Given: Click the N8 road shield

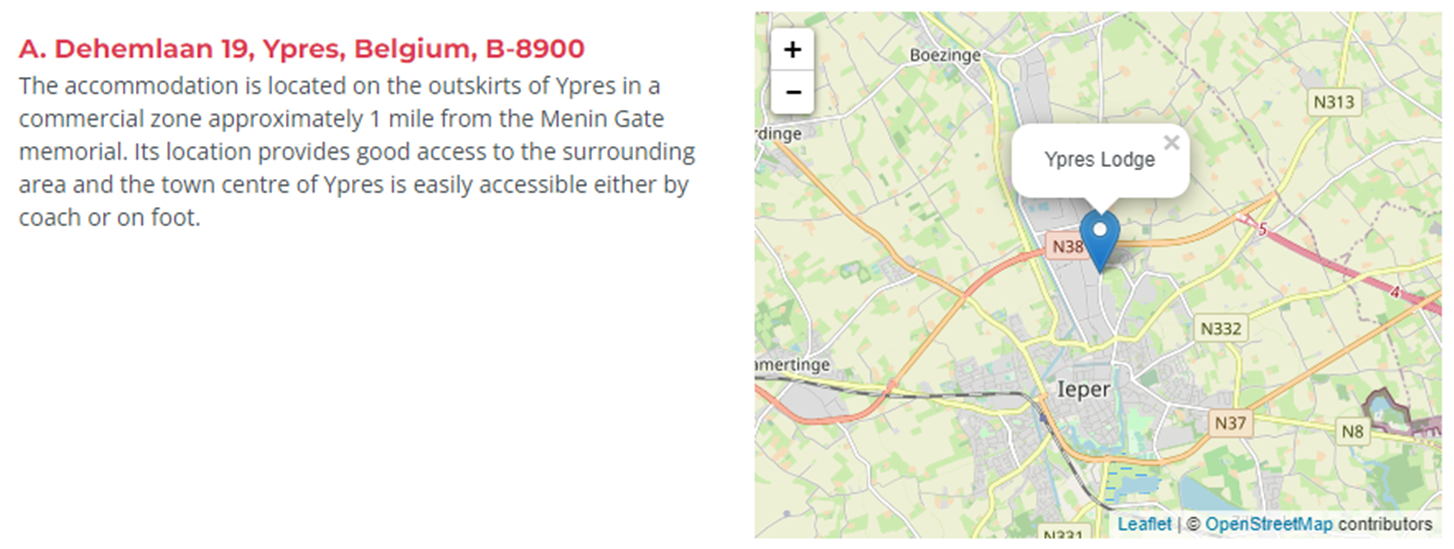Looking at the screenshot, I should 1352,431.
